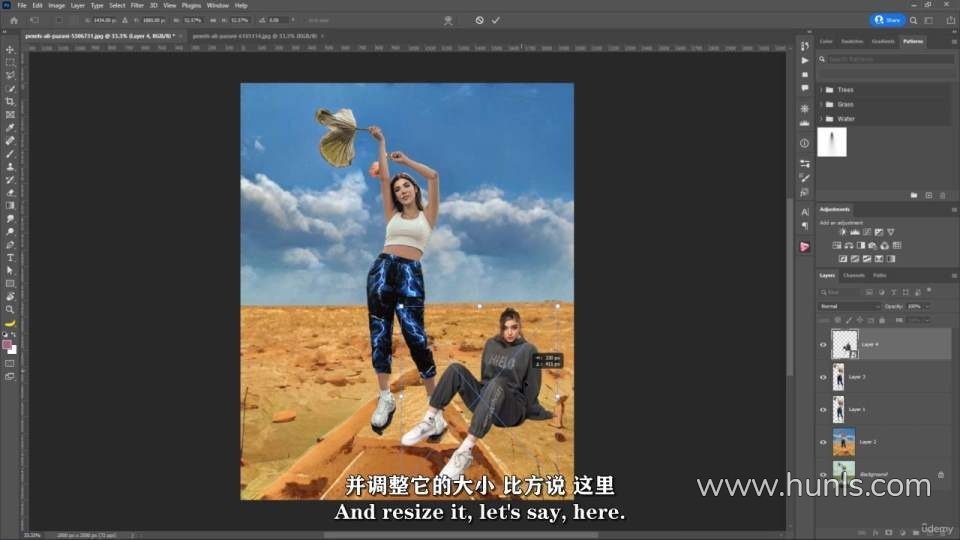The height and width of the screenshot is (540, 960).
Task: Open the Patterns panel flyout menu
Action: point(954,42)
